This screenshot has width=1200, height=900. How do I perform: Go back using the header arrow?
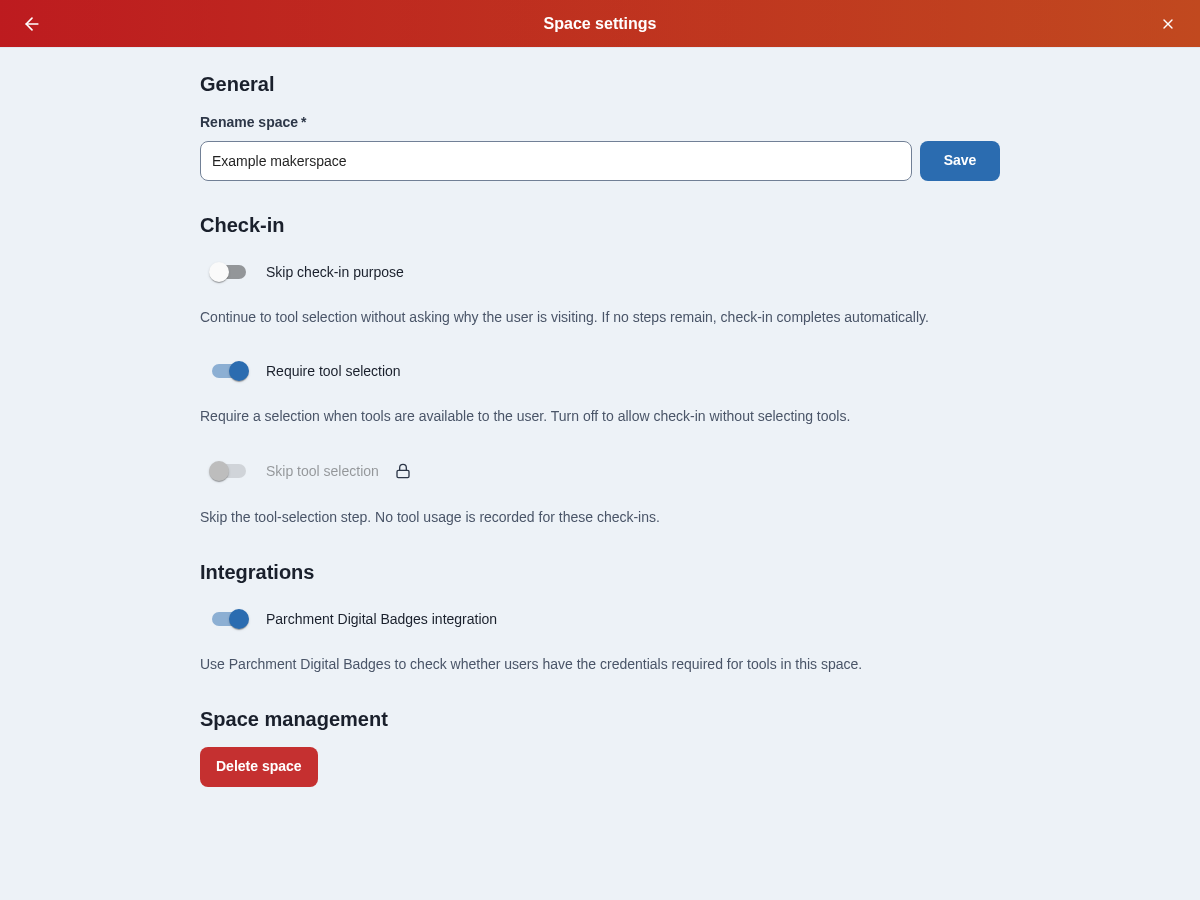point(32,24)
